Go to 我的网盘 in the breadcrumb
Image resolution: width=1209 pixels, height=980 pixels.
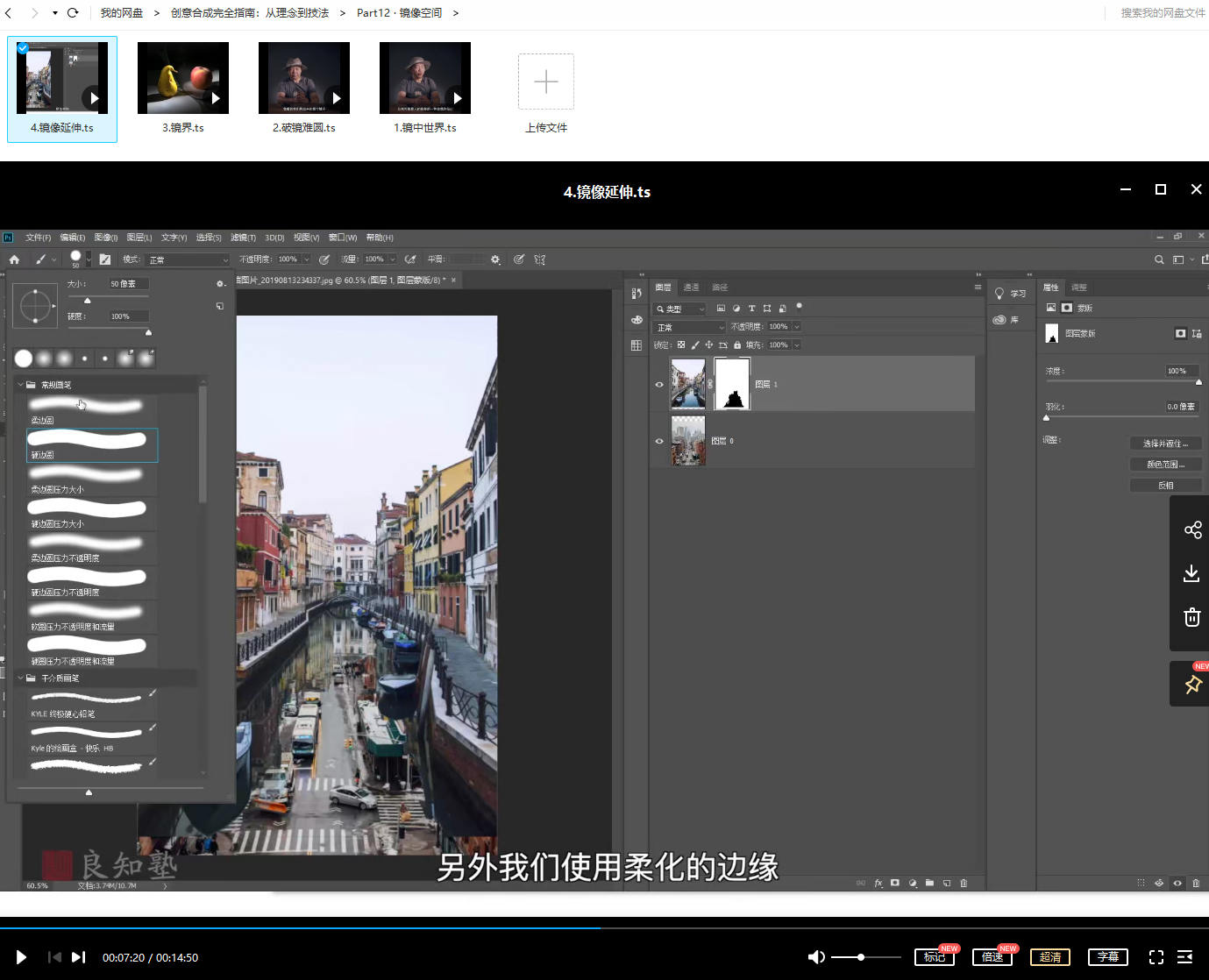pyautogui.click(x=121, y=13)
